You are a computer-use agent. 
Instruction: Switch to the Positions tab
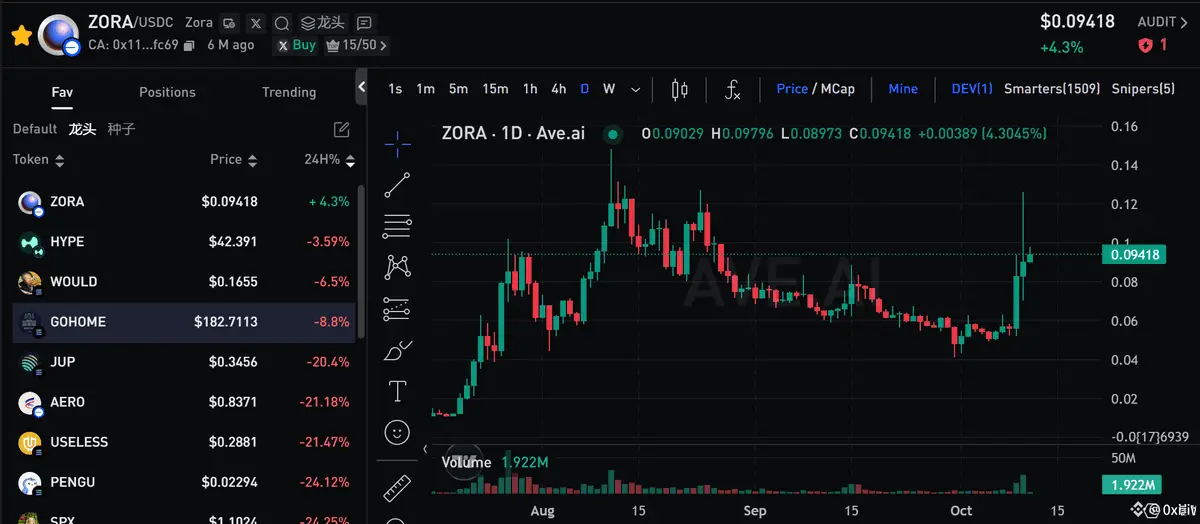(x=167, y=92)
